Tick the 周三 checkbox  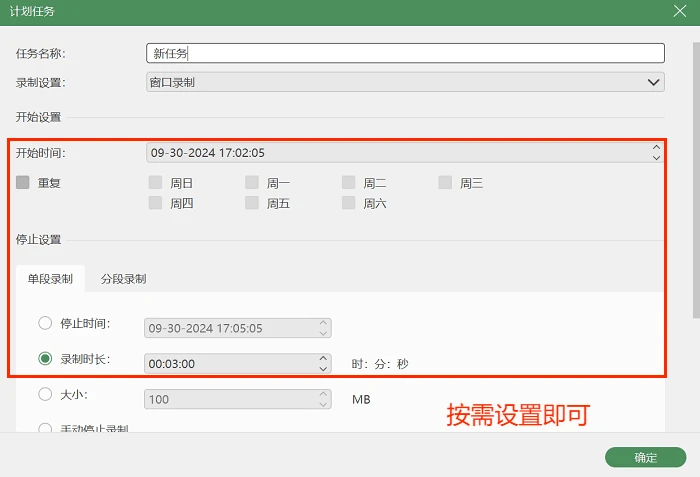click(445, 182)
